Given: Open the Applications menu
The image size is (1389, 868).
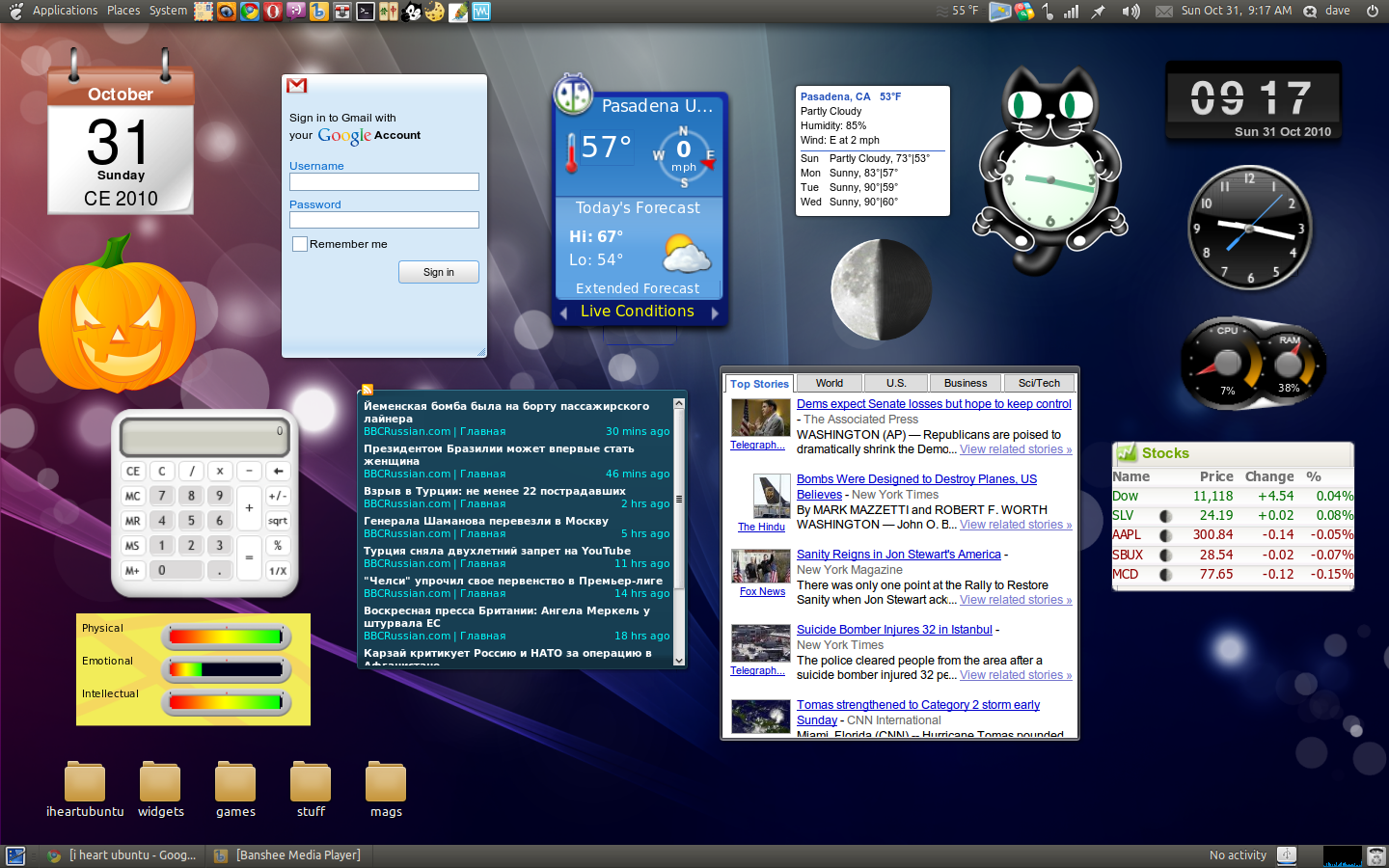Looking at the screenshot, I should (65, 11).
